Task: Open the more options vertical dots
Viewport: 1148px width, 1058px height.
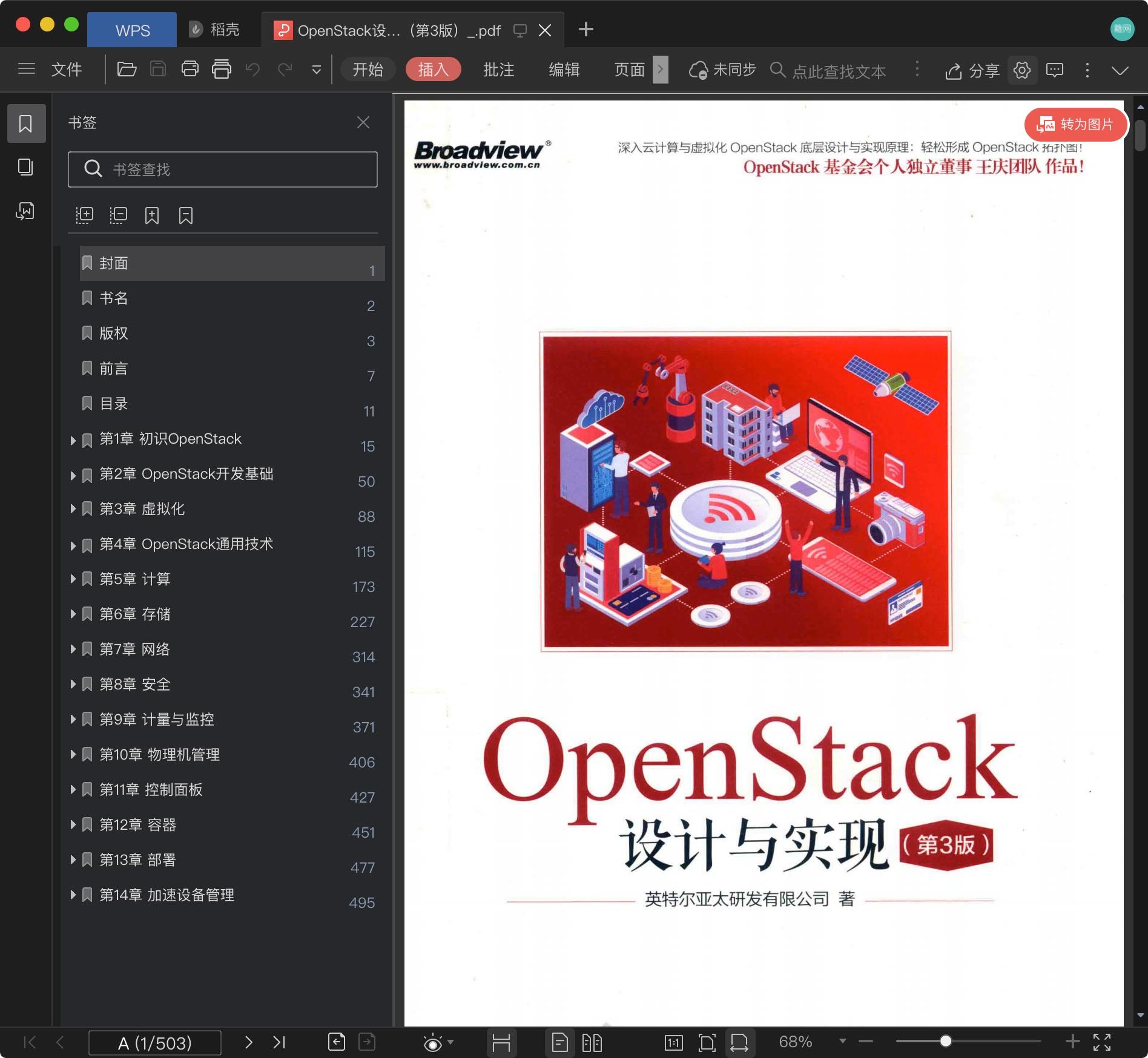Action: [x=1087, y=70]
